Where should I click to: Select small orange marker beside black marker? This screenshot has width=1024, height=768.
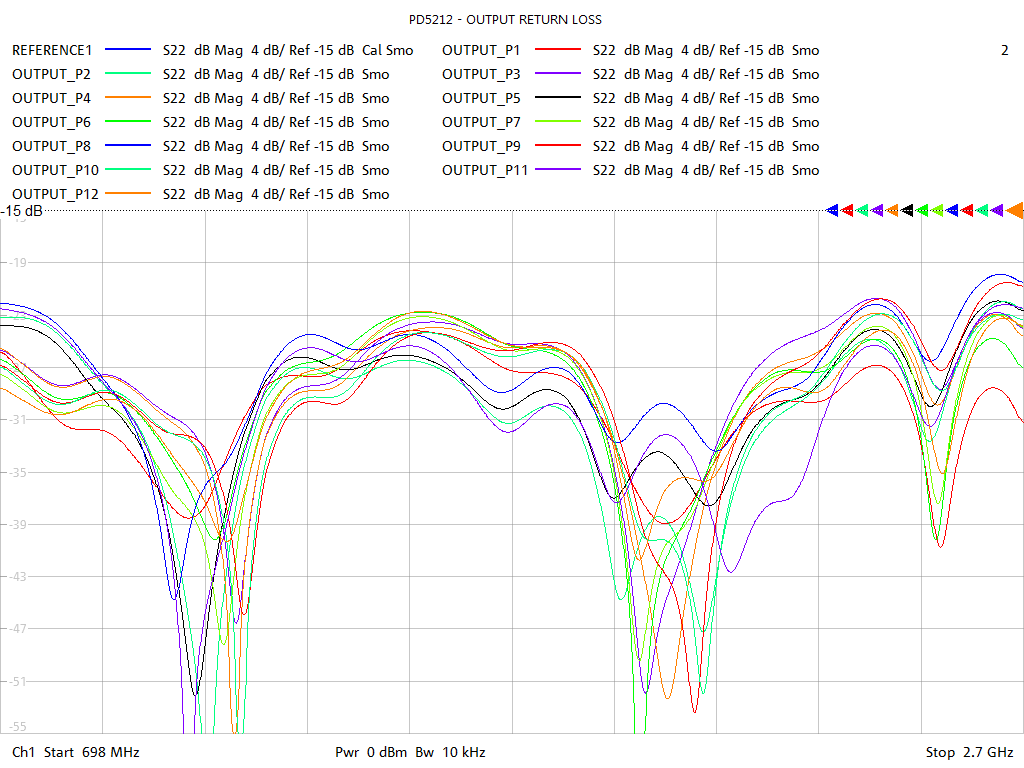tap(892, 210)
